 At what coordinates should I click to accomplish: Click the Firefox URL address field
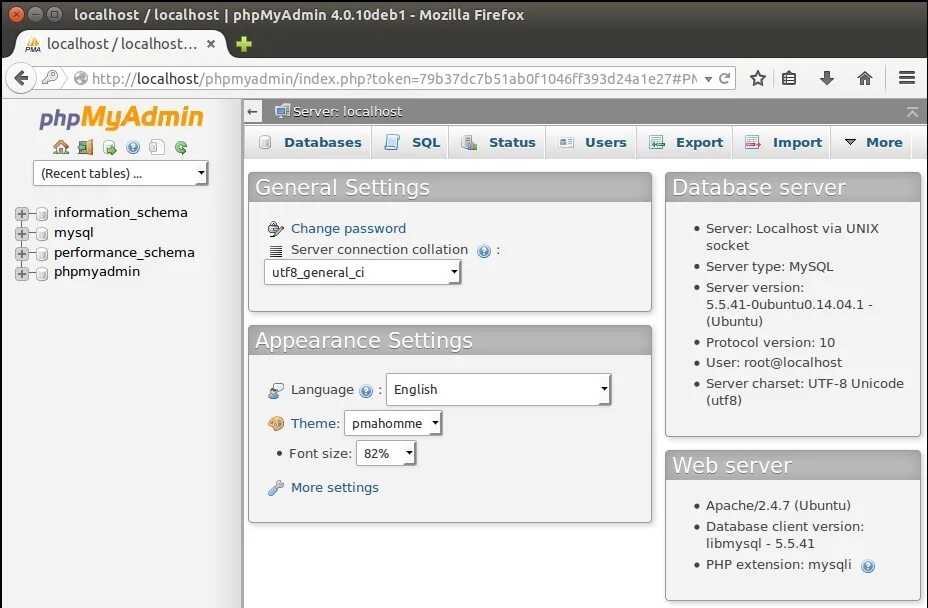pos(394,79)
